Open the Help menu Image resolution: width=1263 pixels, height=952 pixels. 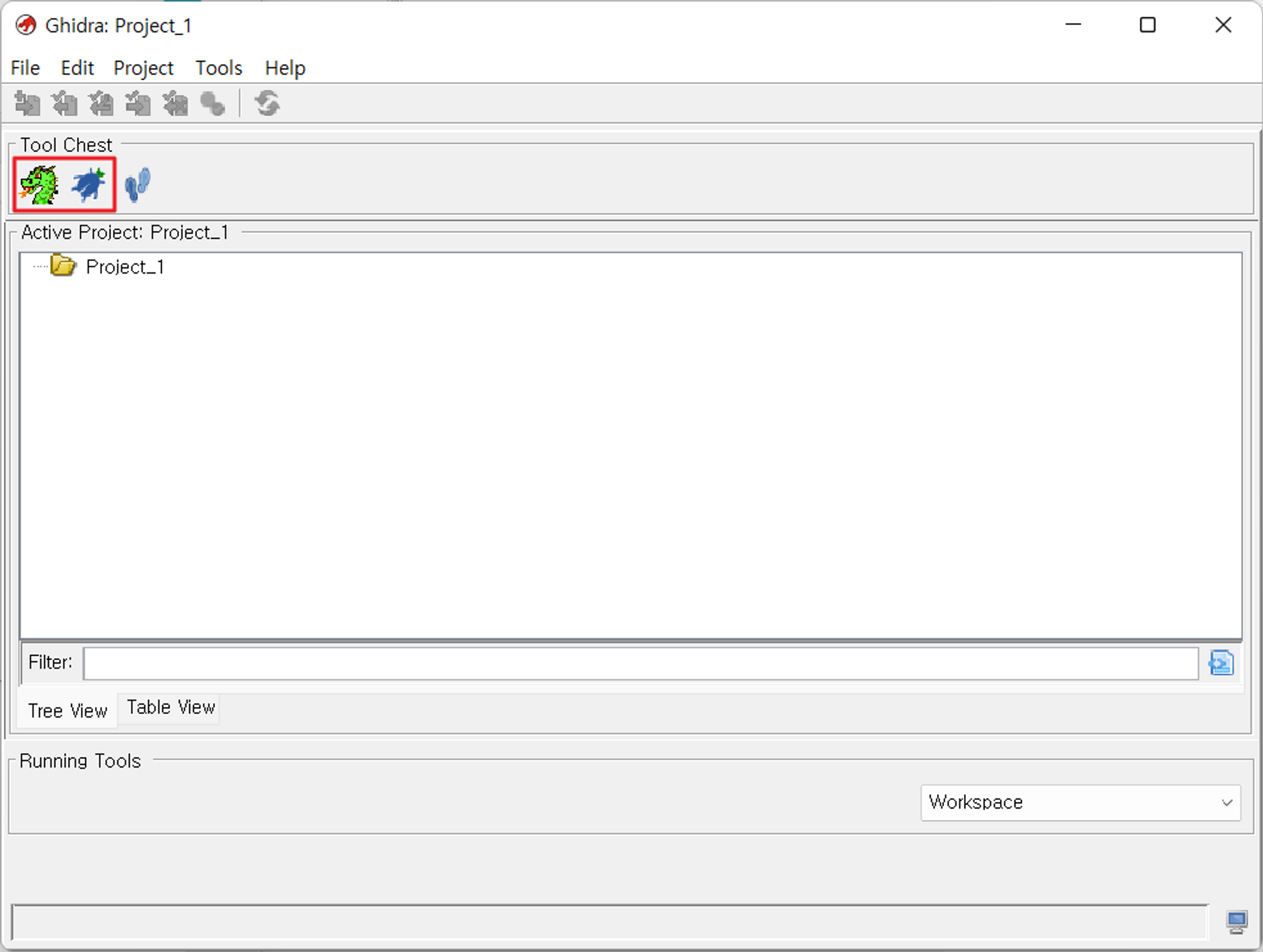point(284,68)
